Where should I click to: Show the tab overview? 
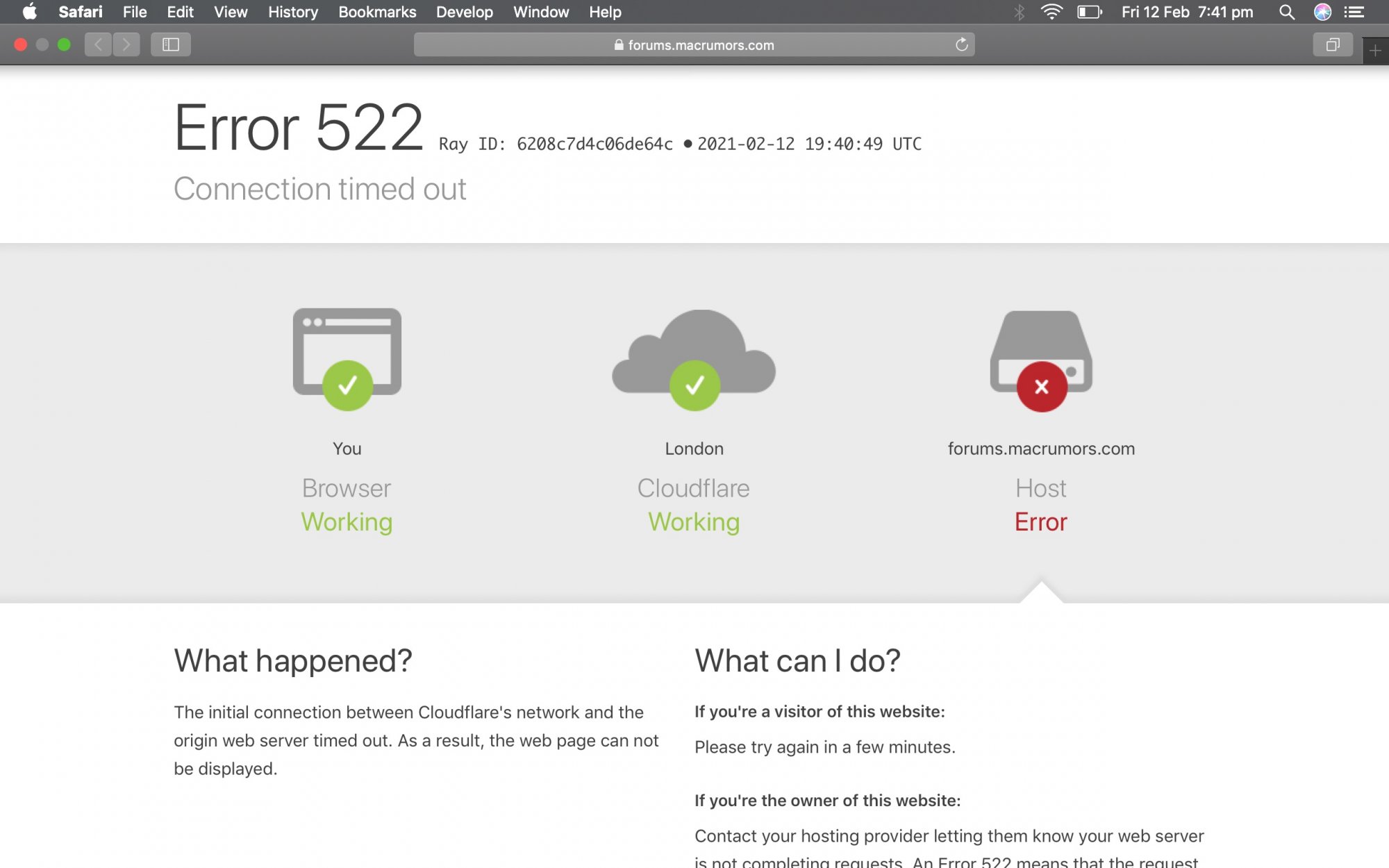click(1333, 44)
